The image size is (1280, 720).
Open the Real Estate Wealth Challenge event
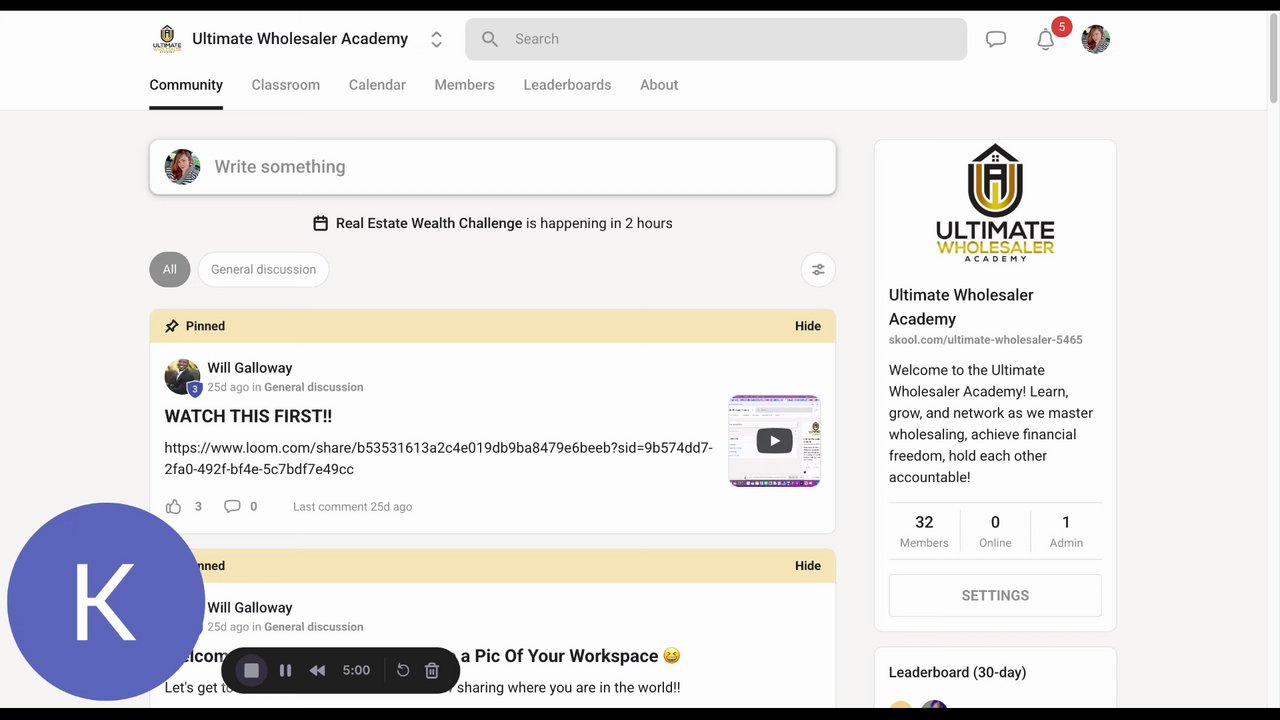[429, 223]
